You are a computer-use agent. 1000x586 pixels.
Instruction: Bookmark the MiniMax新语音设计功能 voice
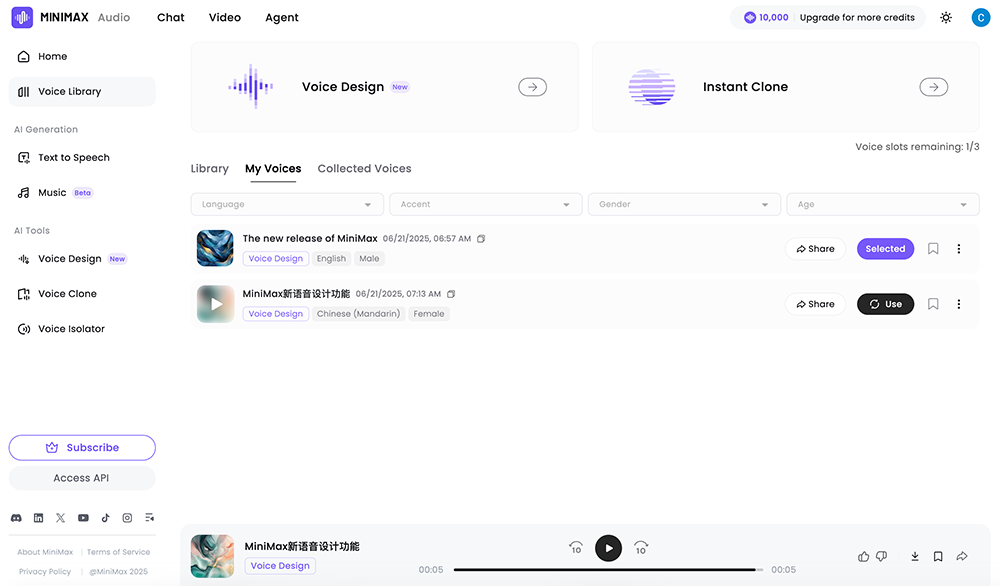click(x=933, y=304)
